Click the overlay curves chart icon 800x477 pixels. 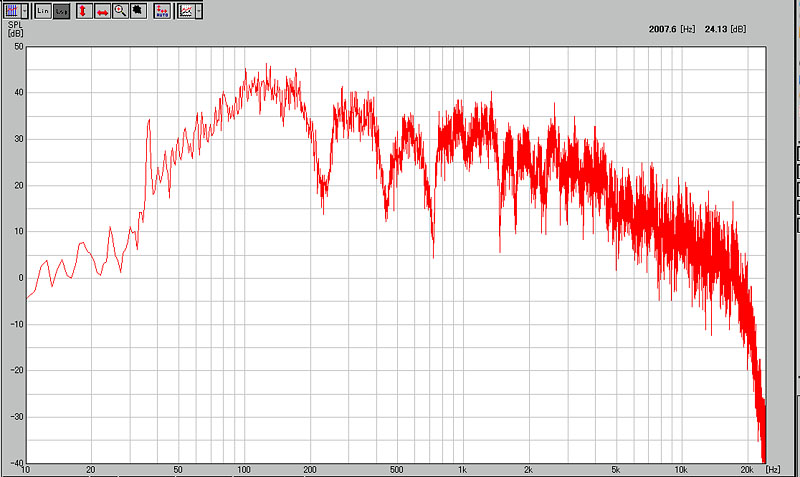pos(186,11)
